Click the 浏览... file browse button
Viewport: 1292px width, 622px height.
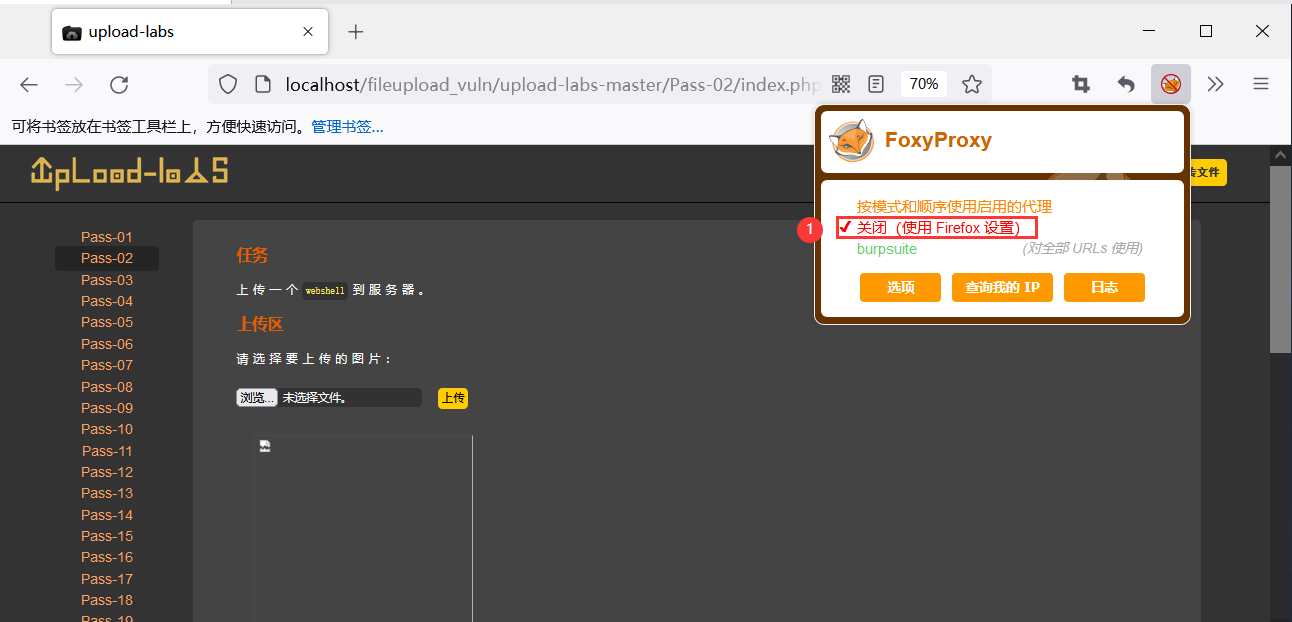tap(257, 398)
